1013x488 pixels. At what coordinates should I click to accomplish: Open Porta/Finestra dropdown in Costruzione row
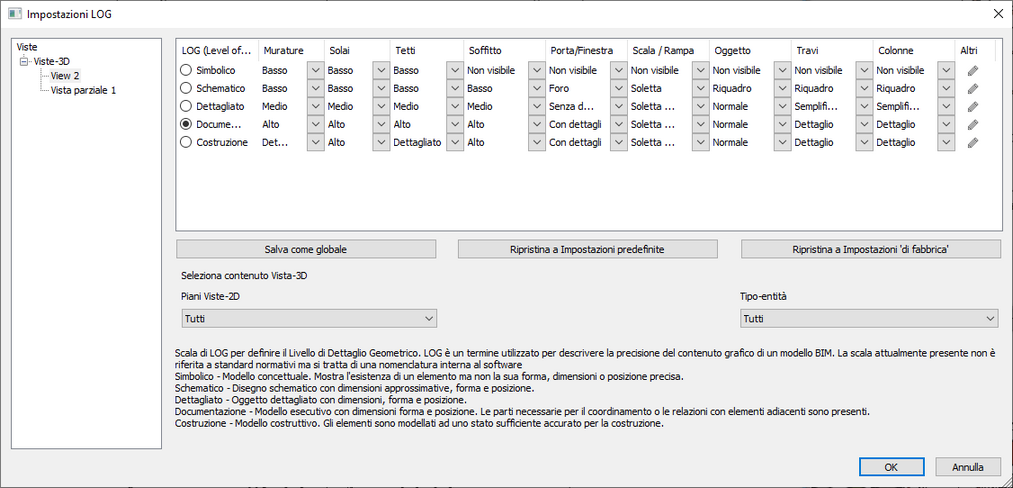(618, 143)
